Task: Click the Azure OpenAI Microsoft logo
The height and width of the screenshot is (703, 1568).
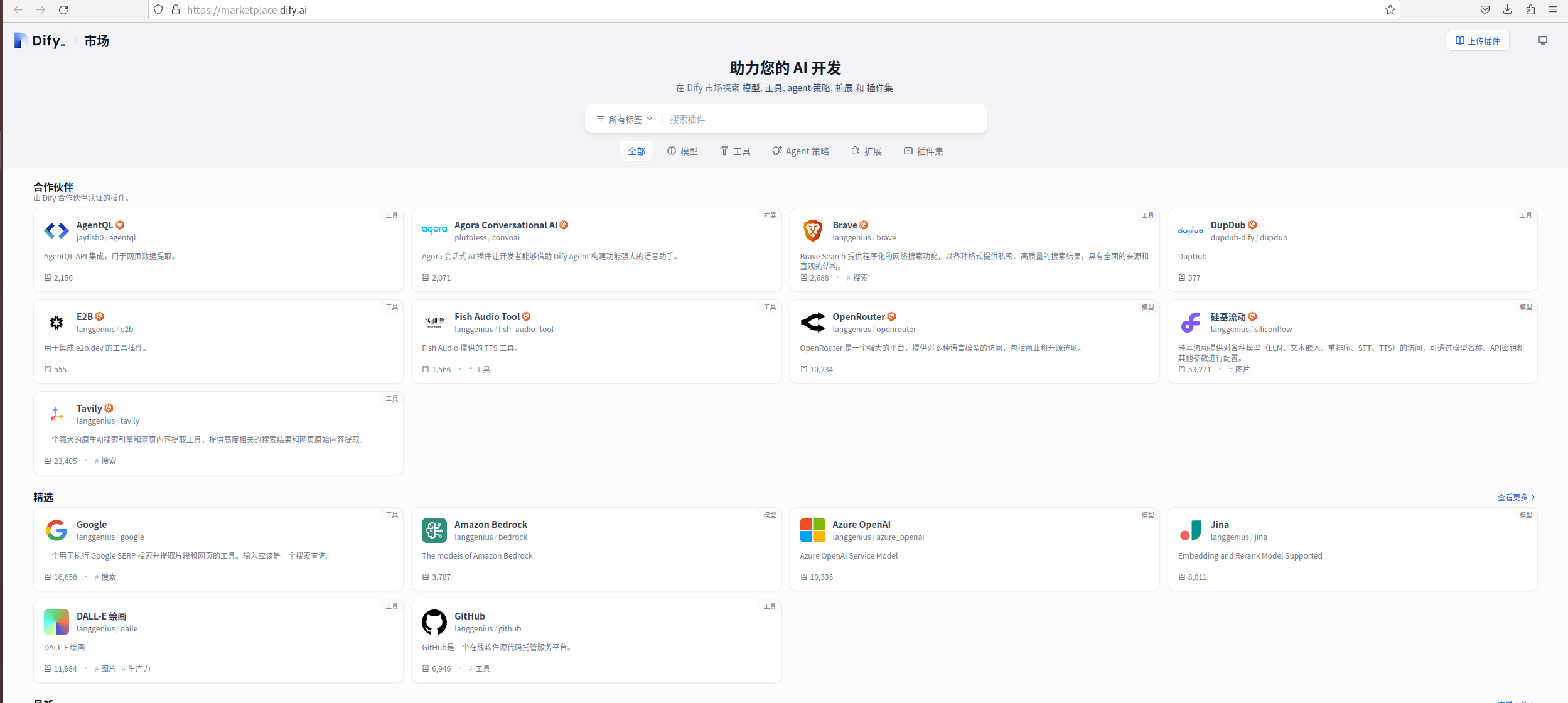Action: [x=812, y=530]
